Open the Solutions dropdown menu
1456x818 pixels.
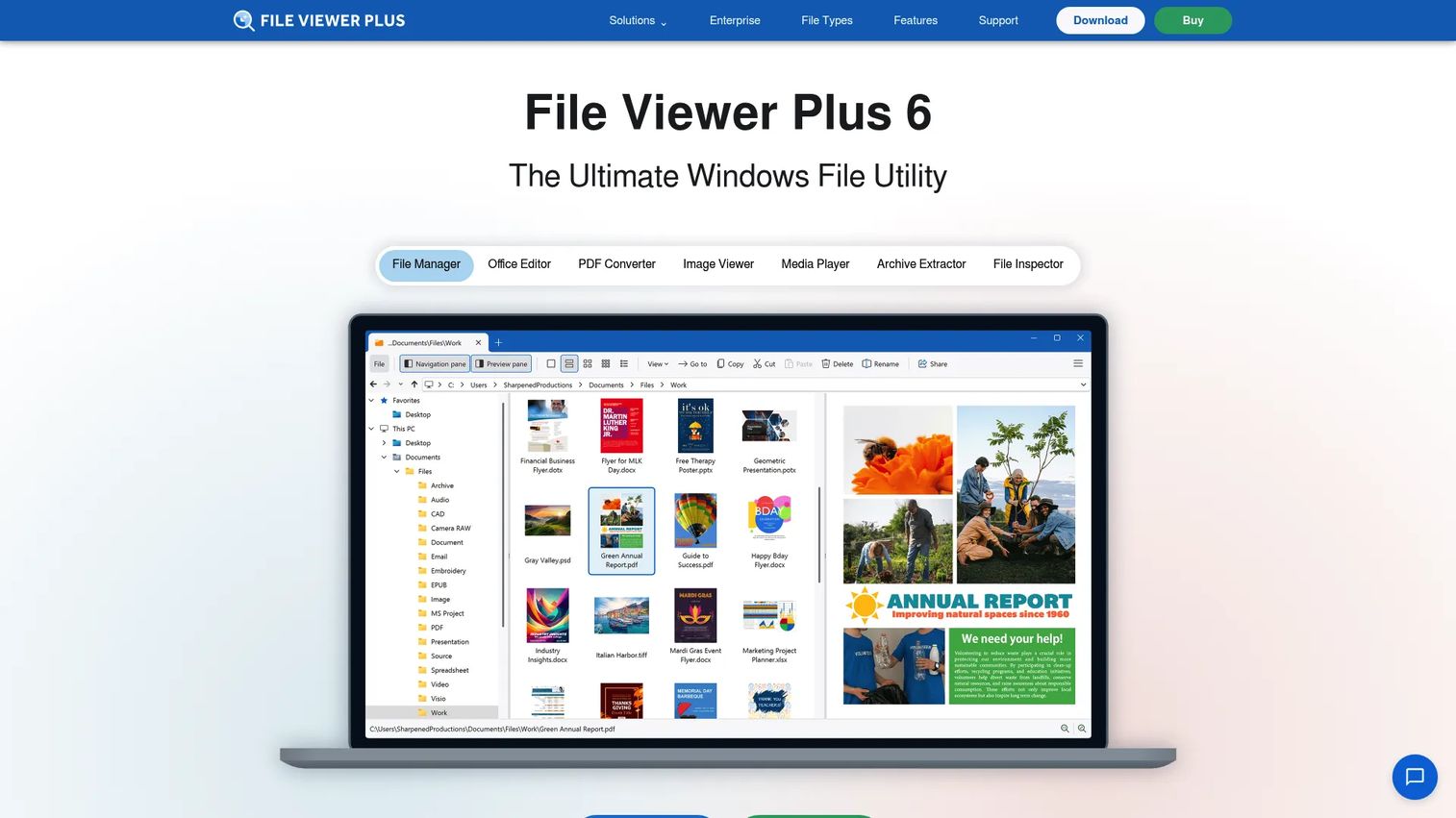(638, 20)
